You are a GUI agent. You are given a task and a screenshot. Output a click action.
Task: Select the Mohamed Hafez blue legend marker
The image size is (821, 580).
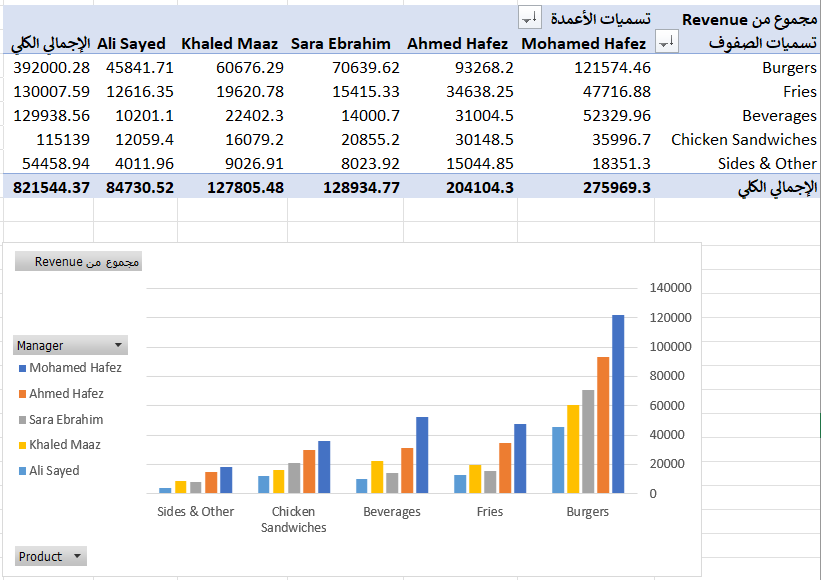22,368
